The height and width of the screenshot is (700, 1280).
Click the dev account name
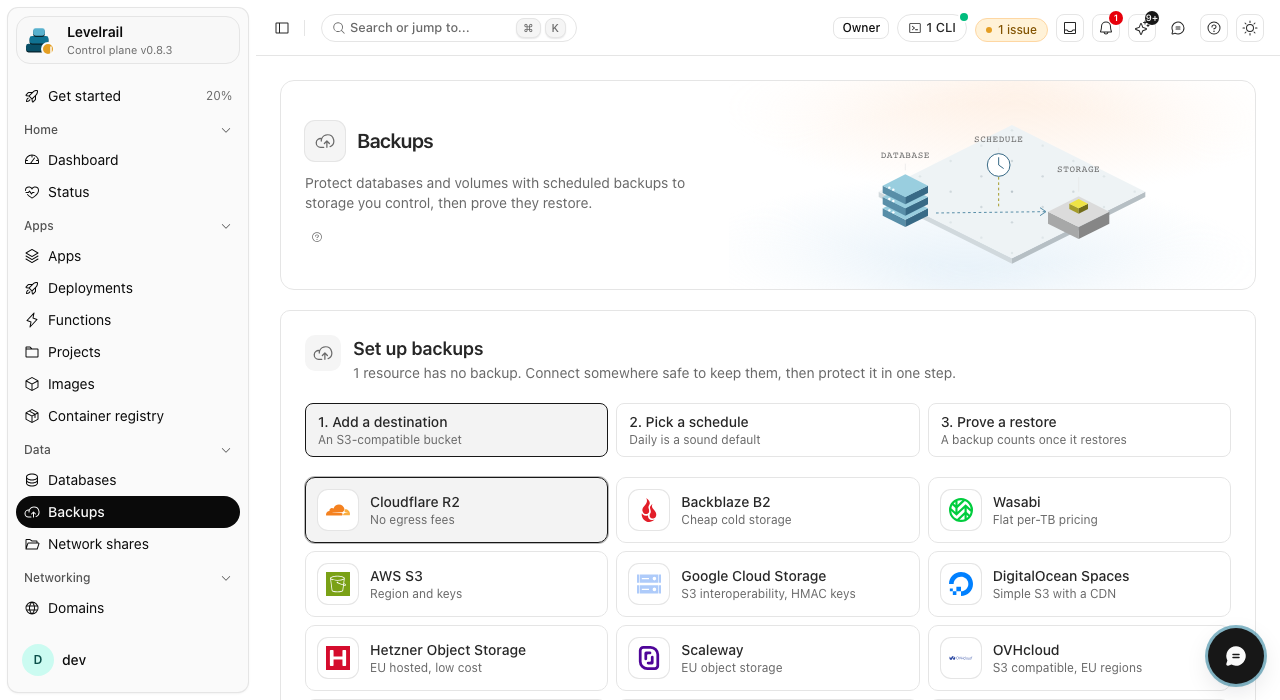[x=74, y=660]
